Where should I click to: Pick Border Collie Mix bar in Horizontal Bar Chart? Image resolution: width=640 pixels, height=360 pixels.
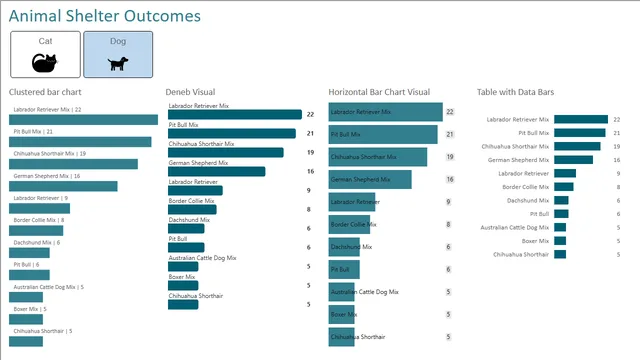(349, 224)
